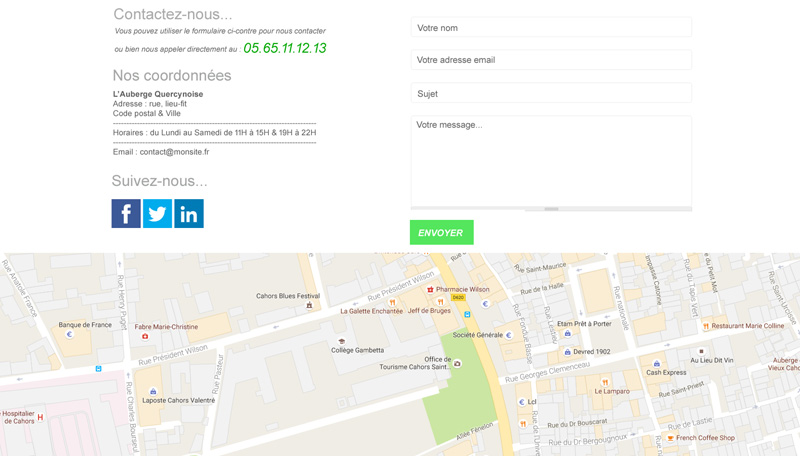The height and width of the screenshot is (456, 800).
Task: Click the Rue Anatole France label
Action: [x=20, y=288]
